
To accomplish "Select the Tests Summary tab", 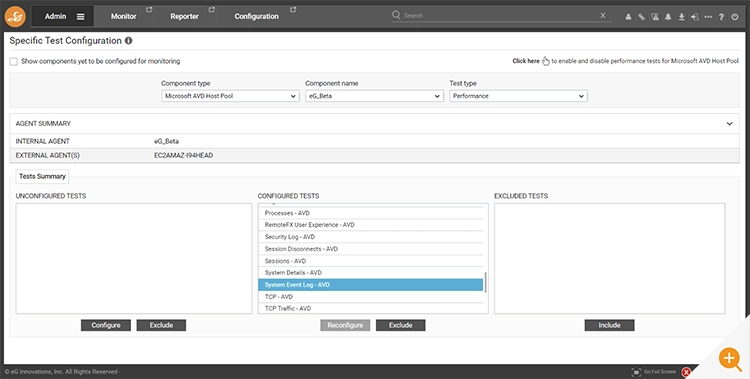I will [x=42, y=176].
